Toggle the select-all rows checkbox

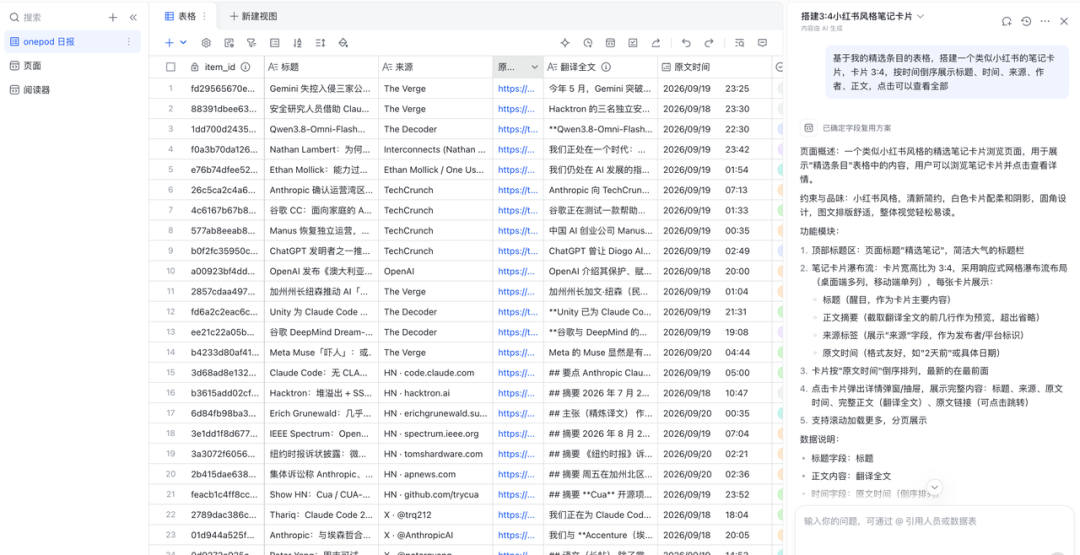(x=170, y=67)
